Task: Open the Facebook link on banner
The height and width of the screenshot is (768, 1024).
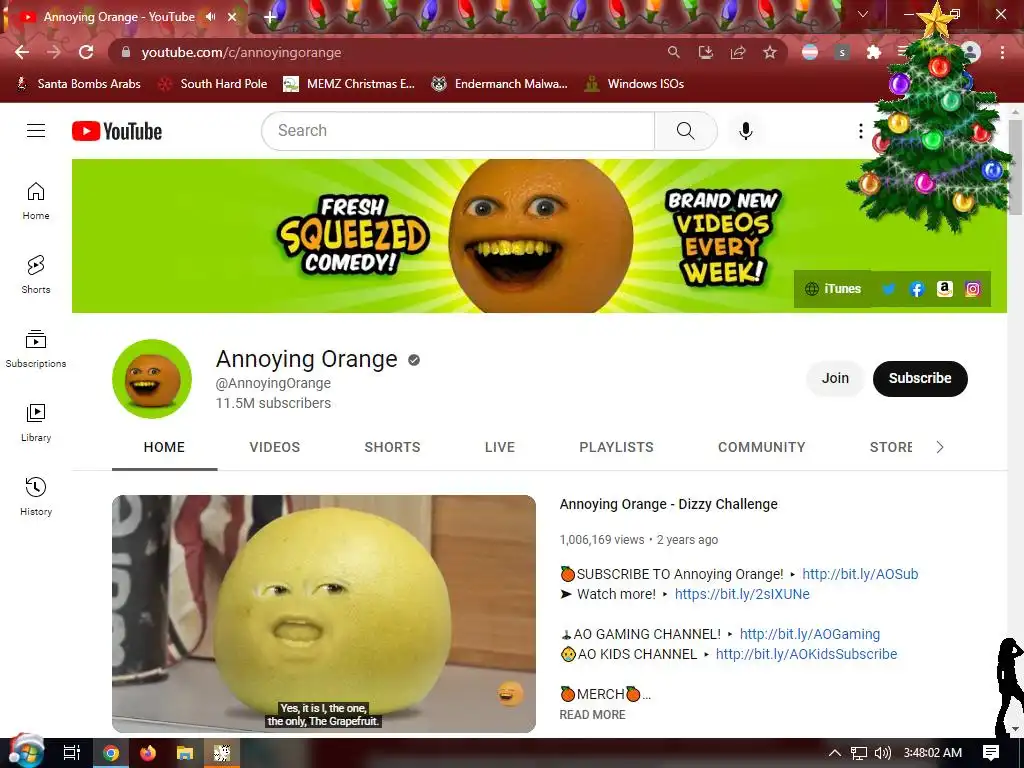Action: click(x=917, y=289)
